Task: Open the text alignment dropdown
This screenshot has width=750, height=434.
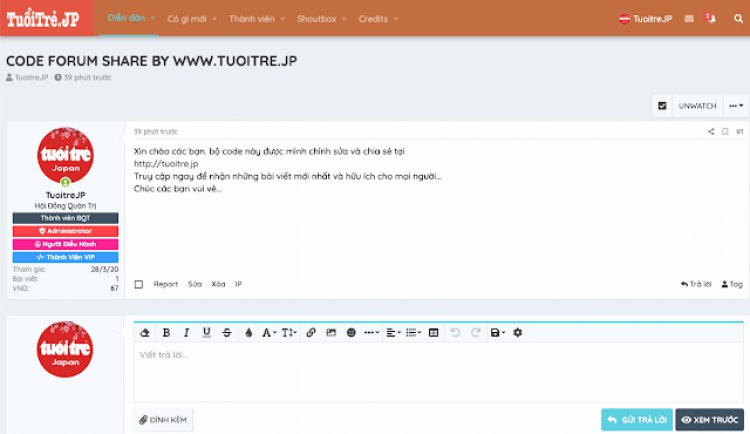Action: pyautogui.click(x=393, y=333)
